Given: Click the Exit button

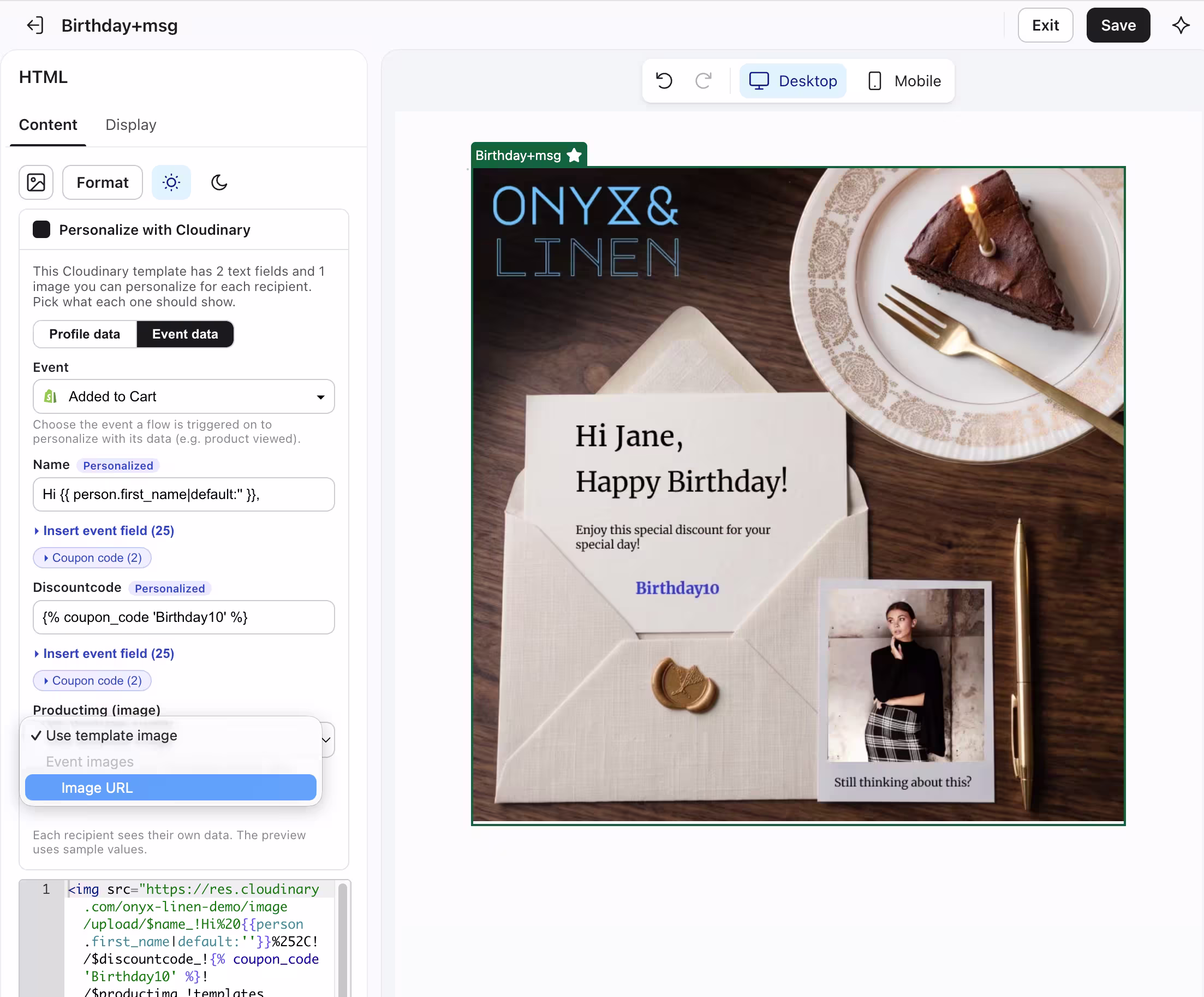Looking at the screenshot, I should pos(1045,25).
